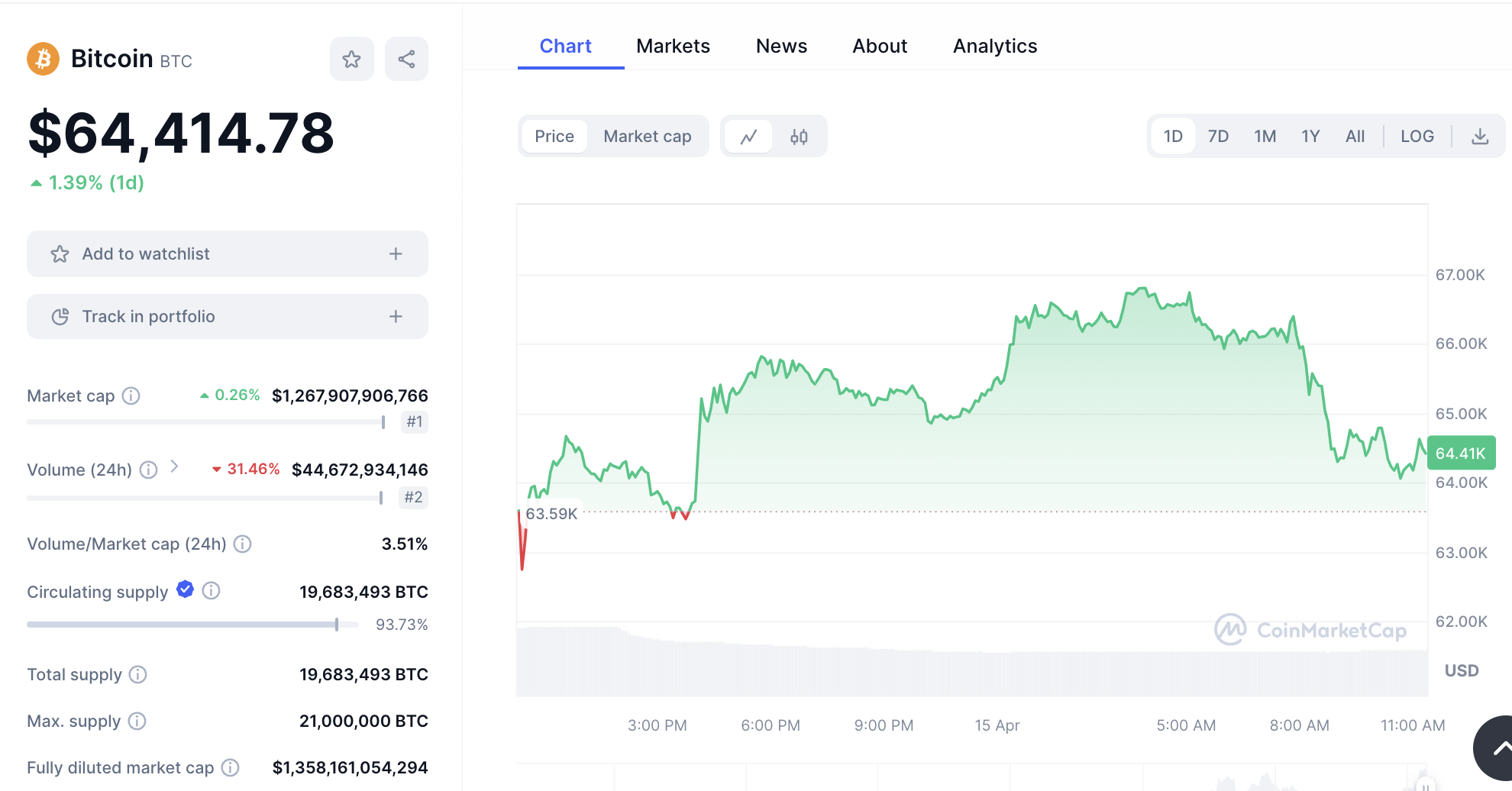The image size is (1512, 791).
Task: Expand Track in portfolio plus
Action: (x=396, y=317)
